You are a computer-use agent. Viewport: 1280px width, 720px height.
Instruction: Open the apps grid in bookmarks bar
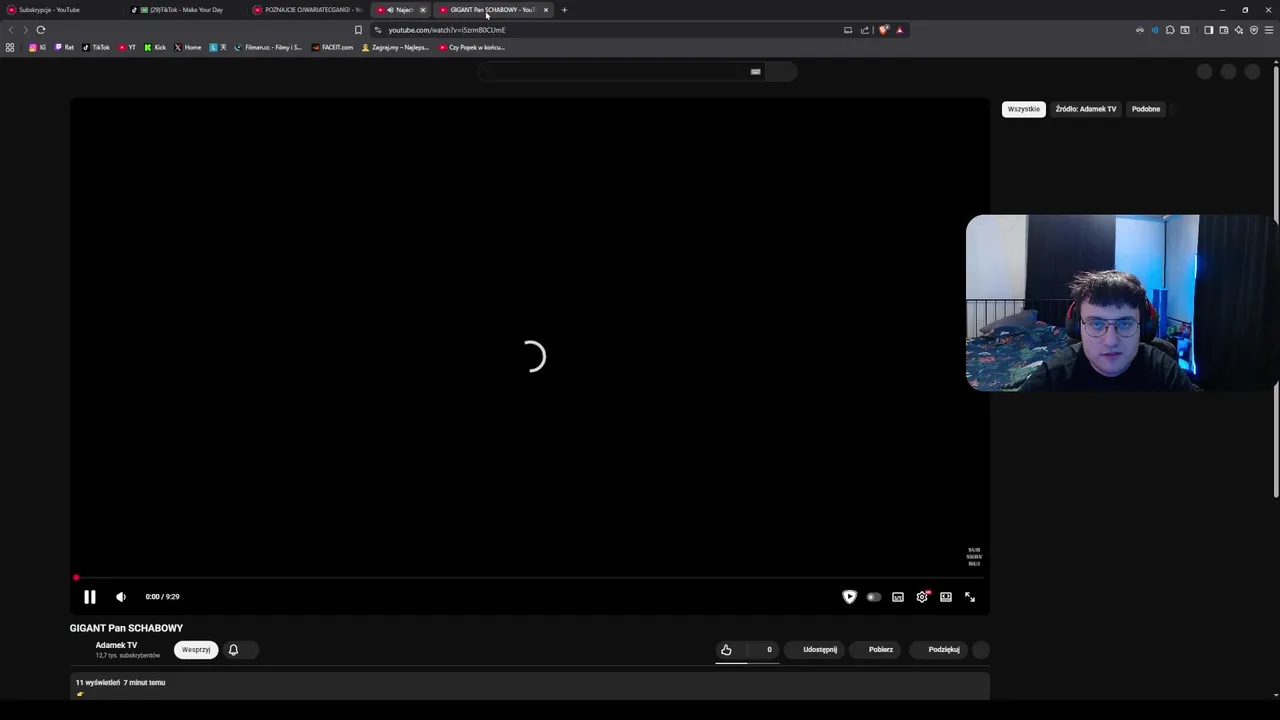pos(10,47)
